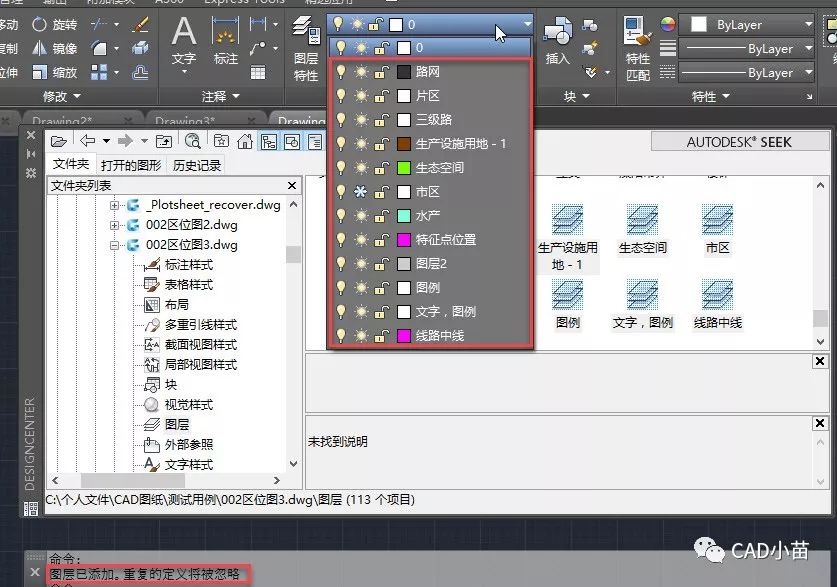The height and width of the screenshot is (587, 837).
Task: Switch to the 打开的图形 tab
Action: click(x=131, y=165)
